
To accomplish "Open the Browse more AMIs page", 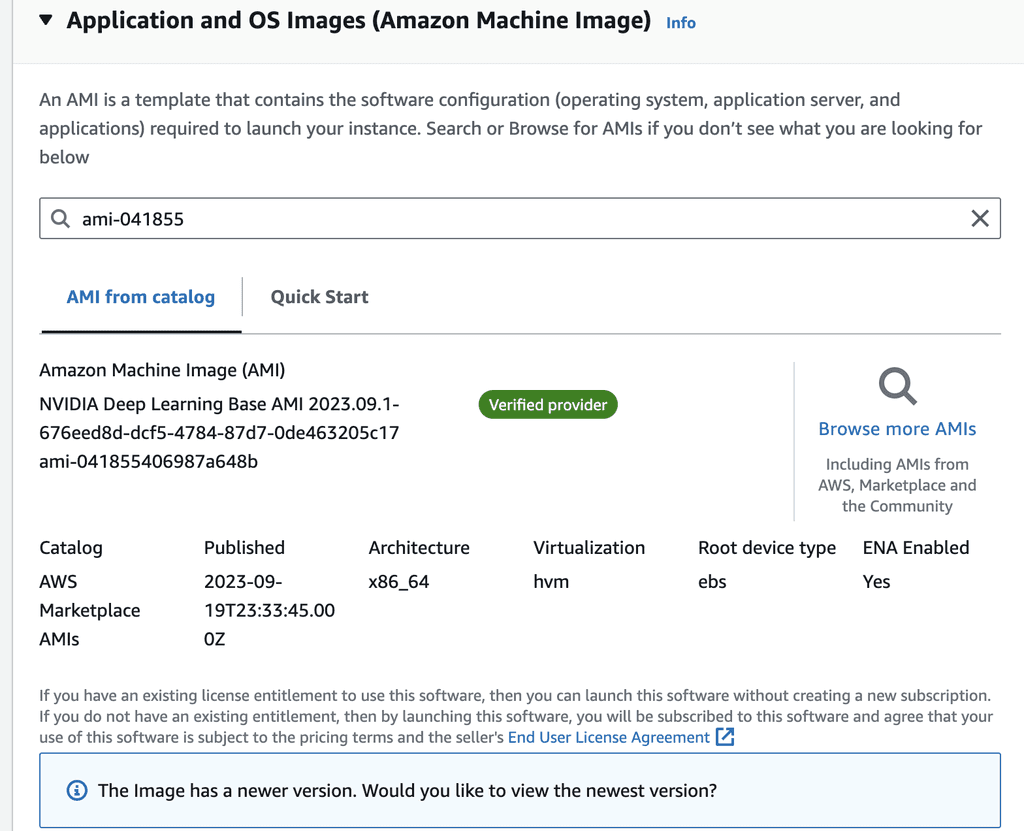I will point(896,428).
